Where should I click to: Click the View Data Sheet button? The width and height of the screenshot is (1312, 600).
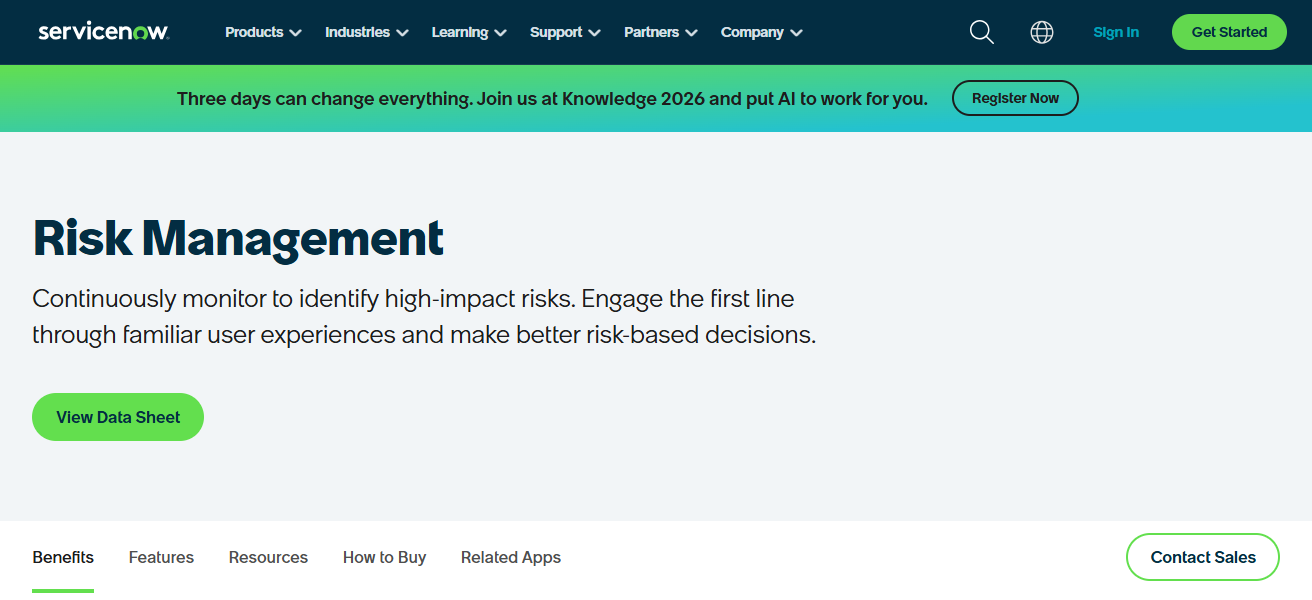[x=117, y=417]
